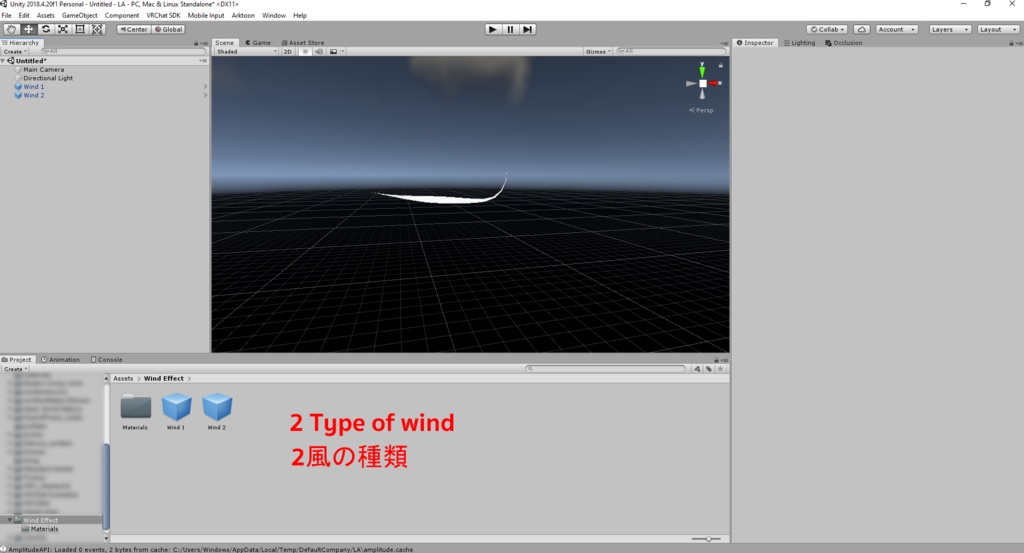This screenshot has width=1024, height=553.
Task: Select the Rotate tool
Action: coord(46,29)
